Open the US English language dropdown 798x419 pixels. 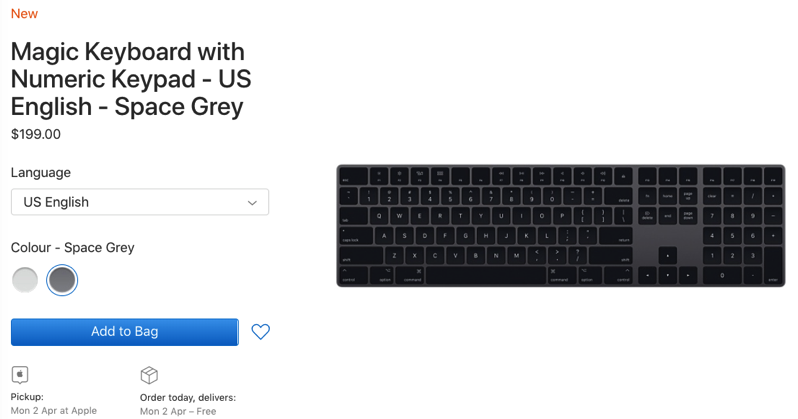139,202
